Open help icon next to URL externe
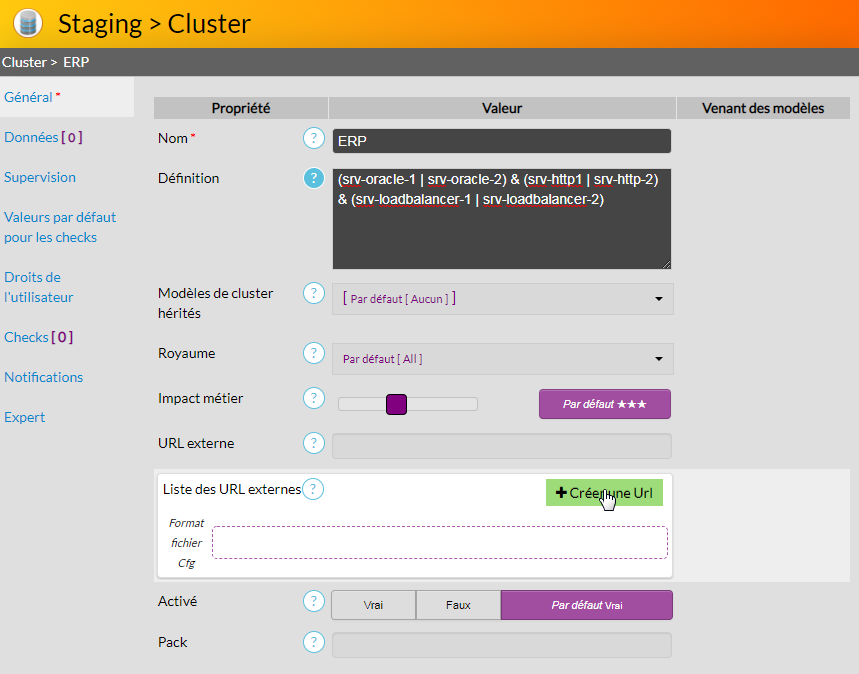Image resolution: width=859 pixels, height=674 pixels. click(x=314, y=443)
